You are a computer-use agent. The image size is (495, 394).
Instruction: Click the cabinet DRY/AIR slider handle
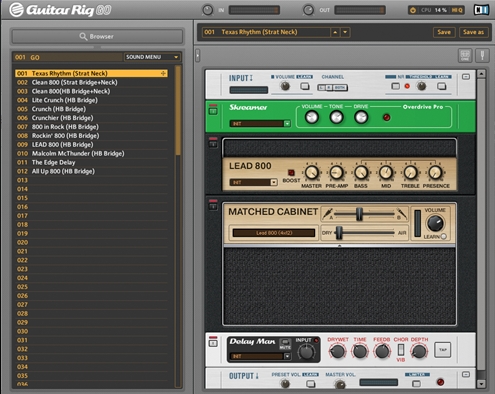(339, 233)
